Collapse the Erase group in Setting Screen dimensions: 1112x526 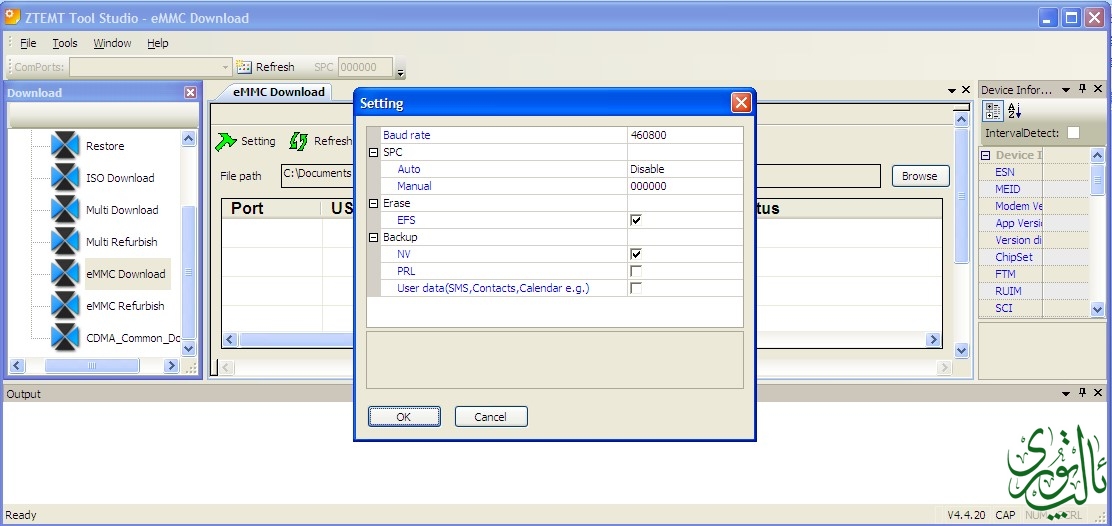[374, 203]
